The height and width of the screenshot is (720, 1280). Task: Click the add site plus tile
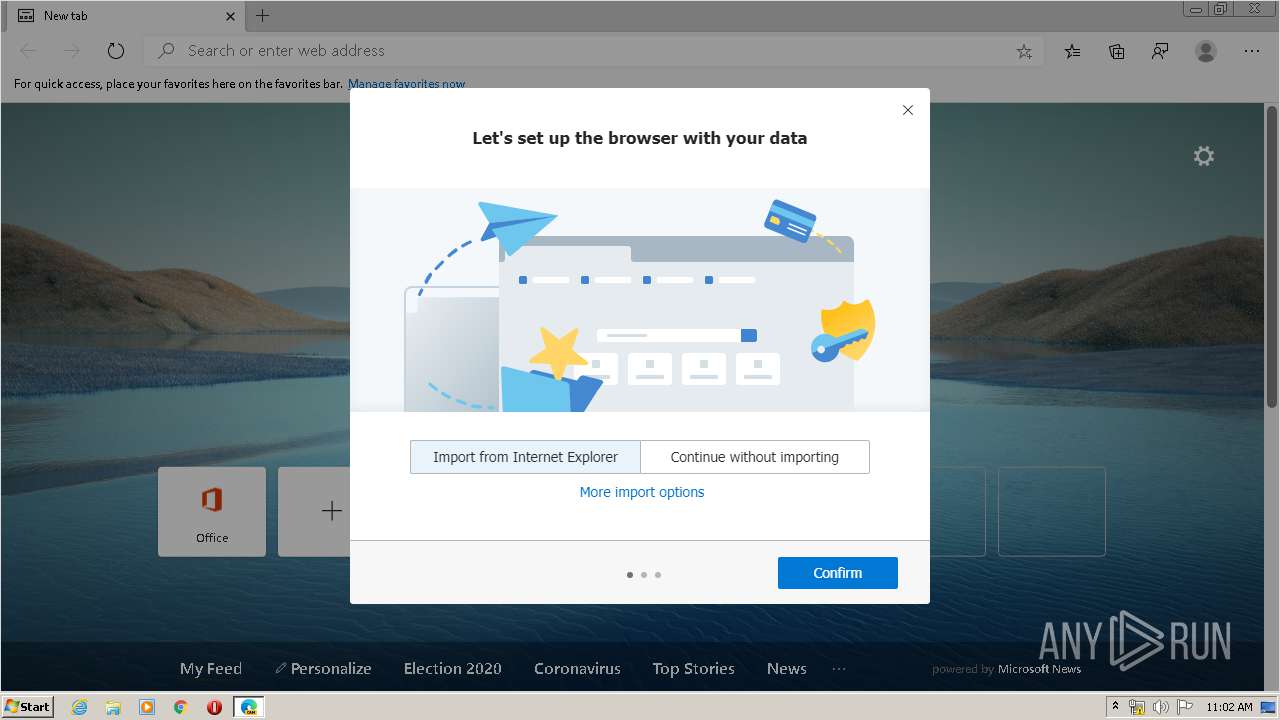pyautogui.click(x=315, y=511)
